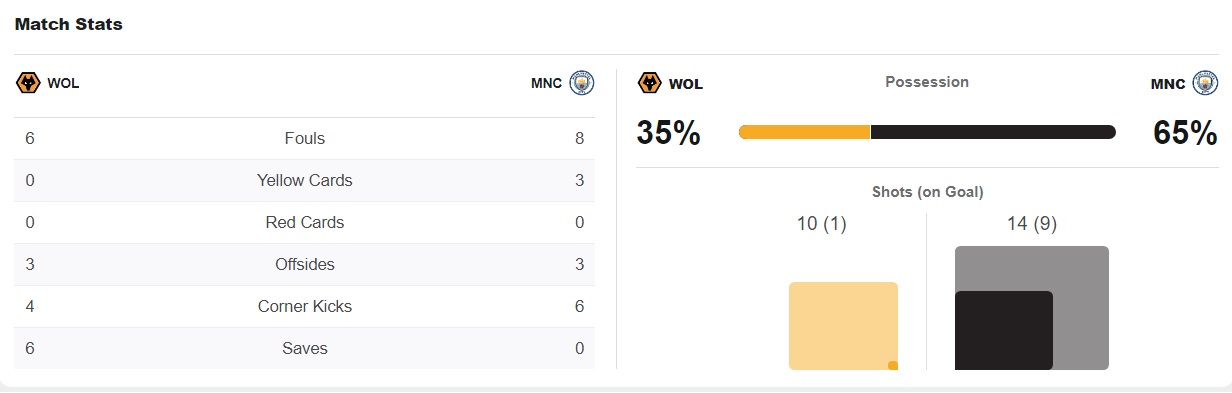
Task: Click the black part of possession bar
Action: point(993,132)
